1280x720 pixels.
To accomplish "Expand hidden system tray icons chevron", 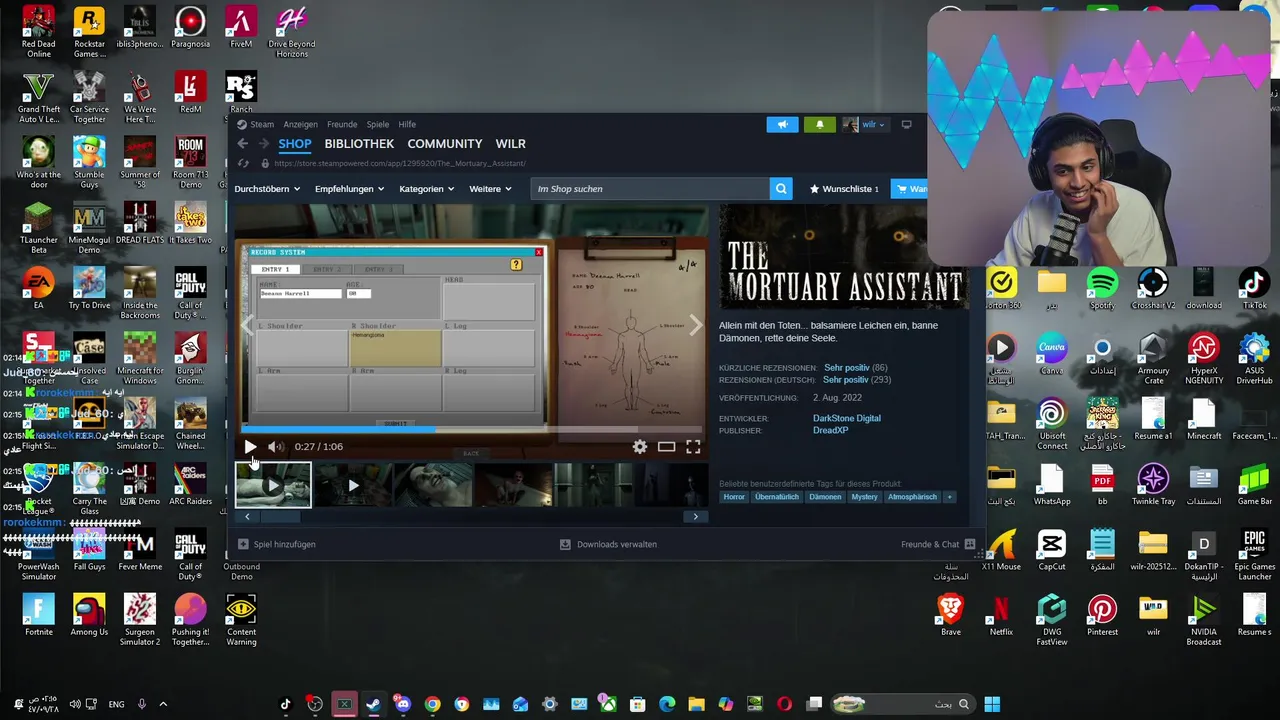I will pos(163,704).
